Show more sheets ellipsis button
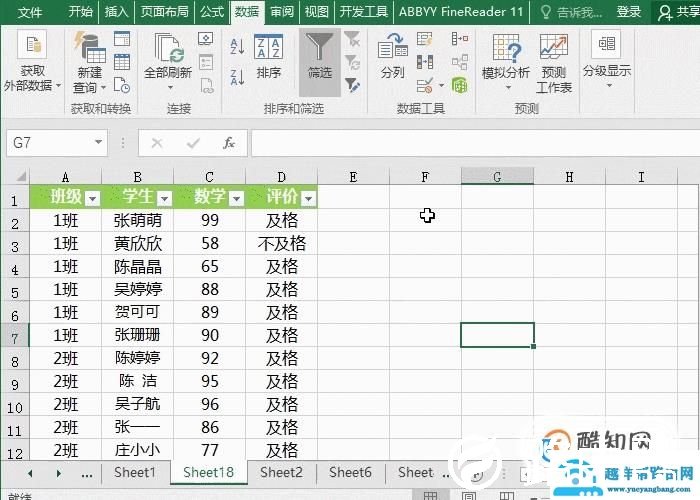This screenshot has height=500, width=700. (87, 473)
